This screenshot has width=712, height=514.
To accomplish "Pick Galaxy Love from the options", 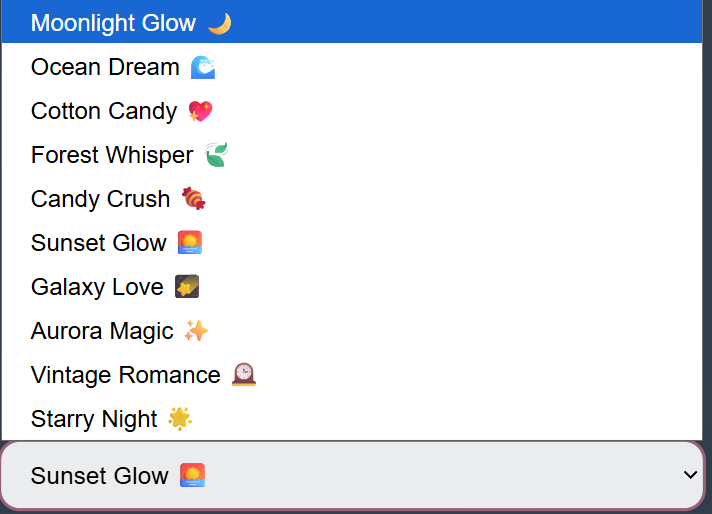I will 97,287.
